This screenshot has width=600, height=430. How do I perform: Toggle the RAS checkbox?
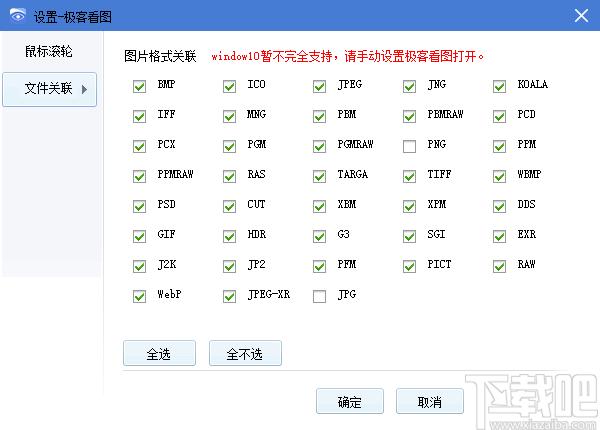(229, 176)
